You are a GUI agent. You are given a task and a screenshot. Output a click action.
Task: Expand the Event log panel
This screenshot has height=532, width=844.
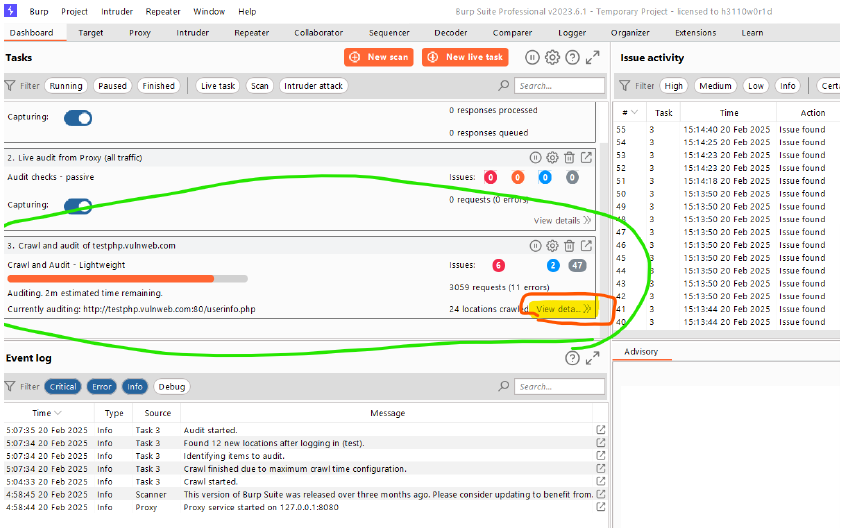593,358
